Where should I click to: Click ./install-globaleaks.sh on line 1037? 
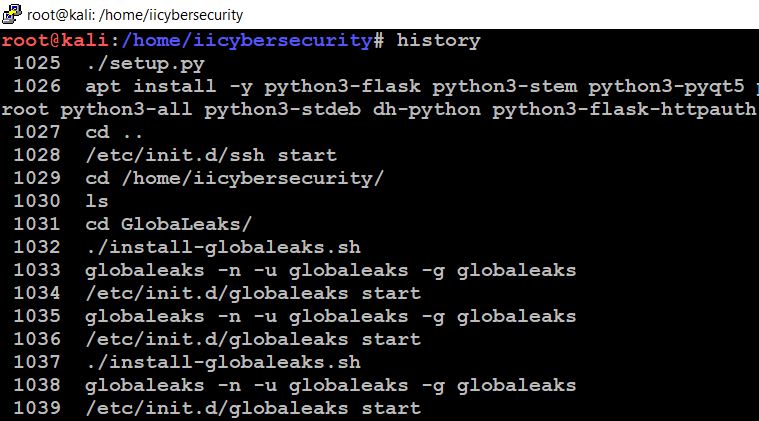[x=223, y=362]
